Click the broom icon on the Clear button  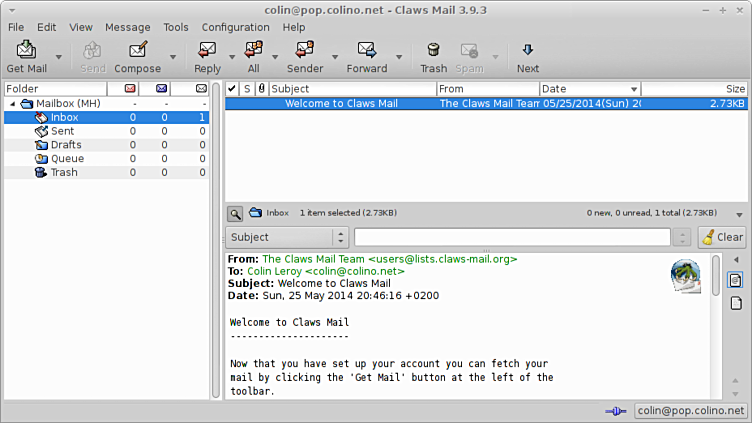pyautogui.click(x=708, y=237)
